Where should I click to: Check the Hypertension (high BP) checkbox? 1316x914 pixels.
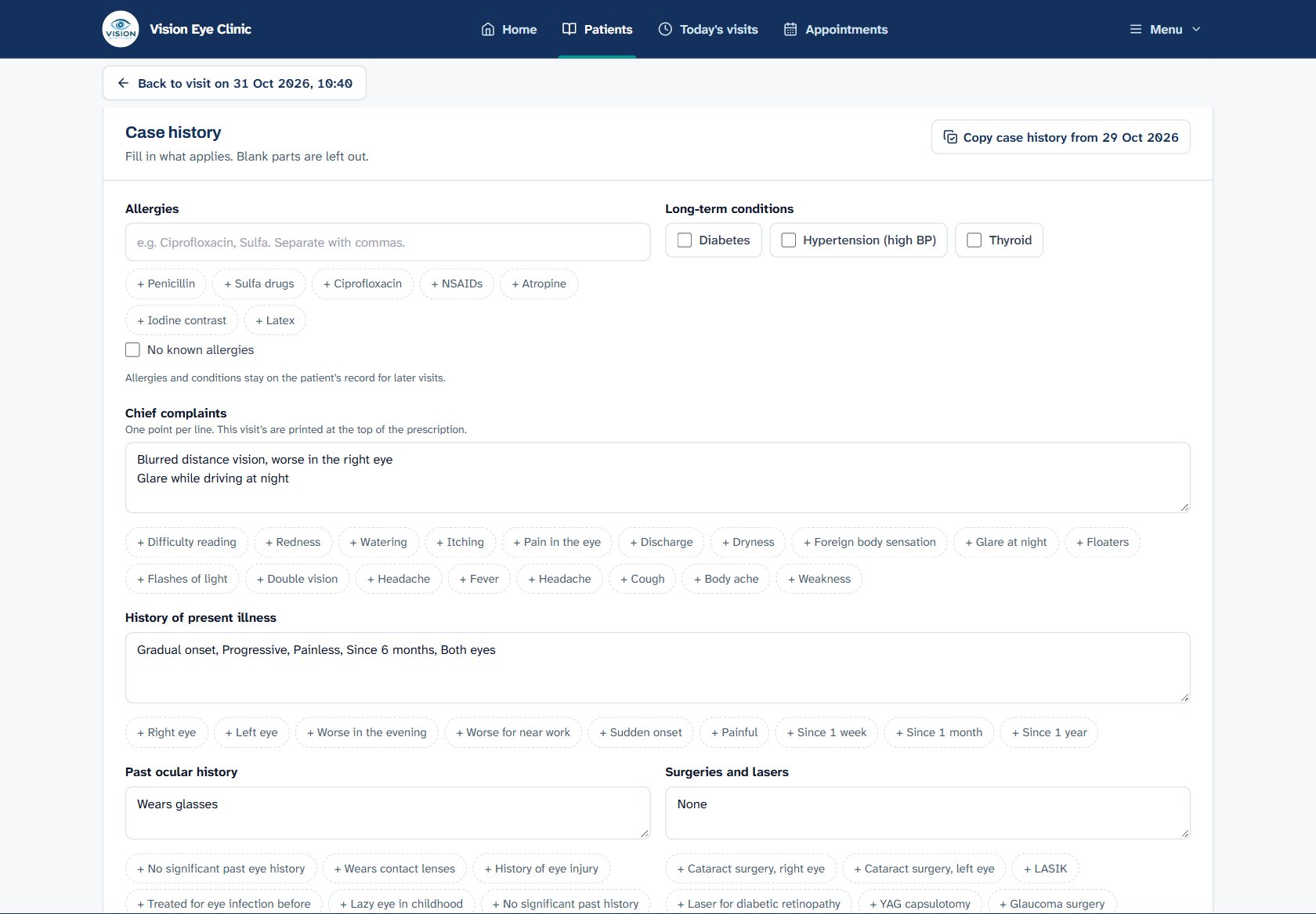(789, 240)
